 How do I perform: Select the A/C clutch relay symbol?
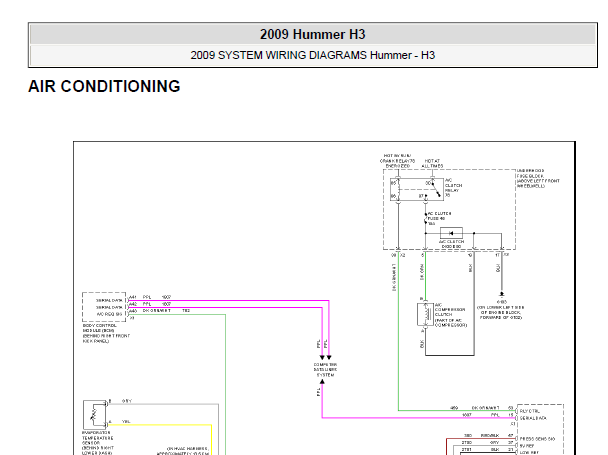click(416, 189)
